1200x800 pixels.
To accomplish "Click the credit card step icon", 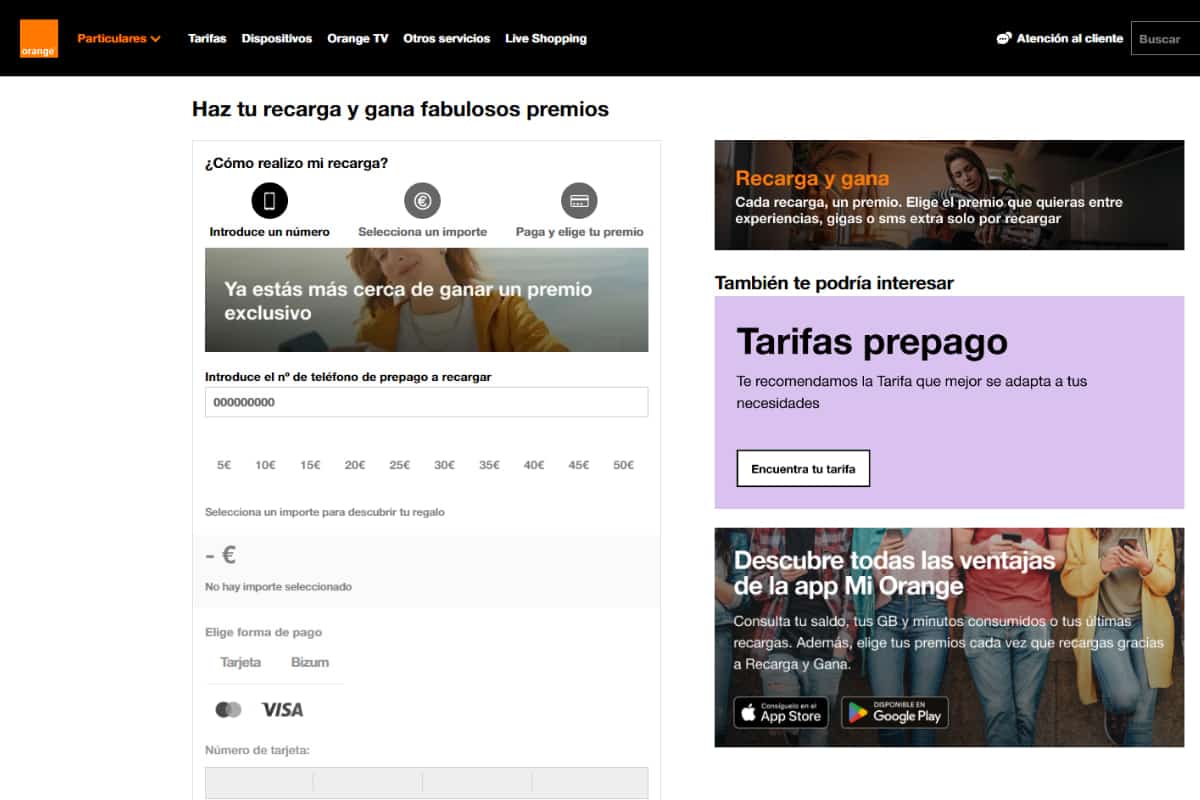I will pos(579,201).
